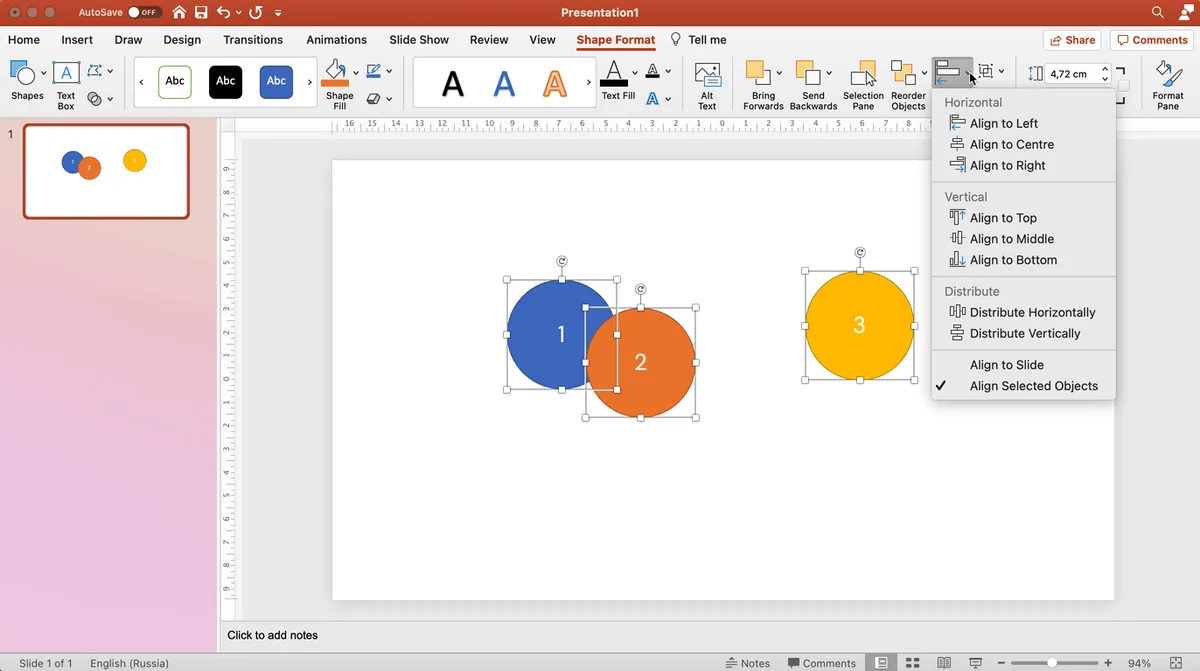
Task: Open the Text Fill dropdown arrow
Action: click(634, 73)
